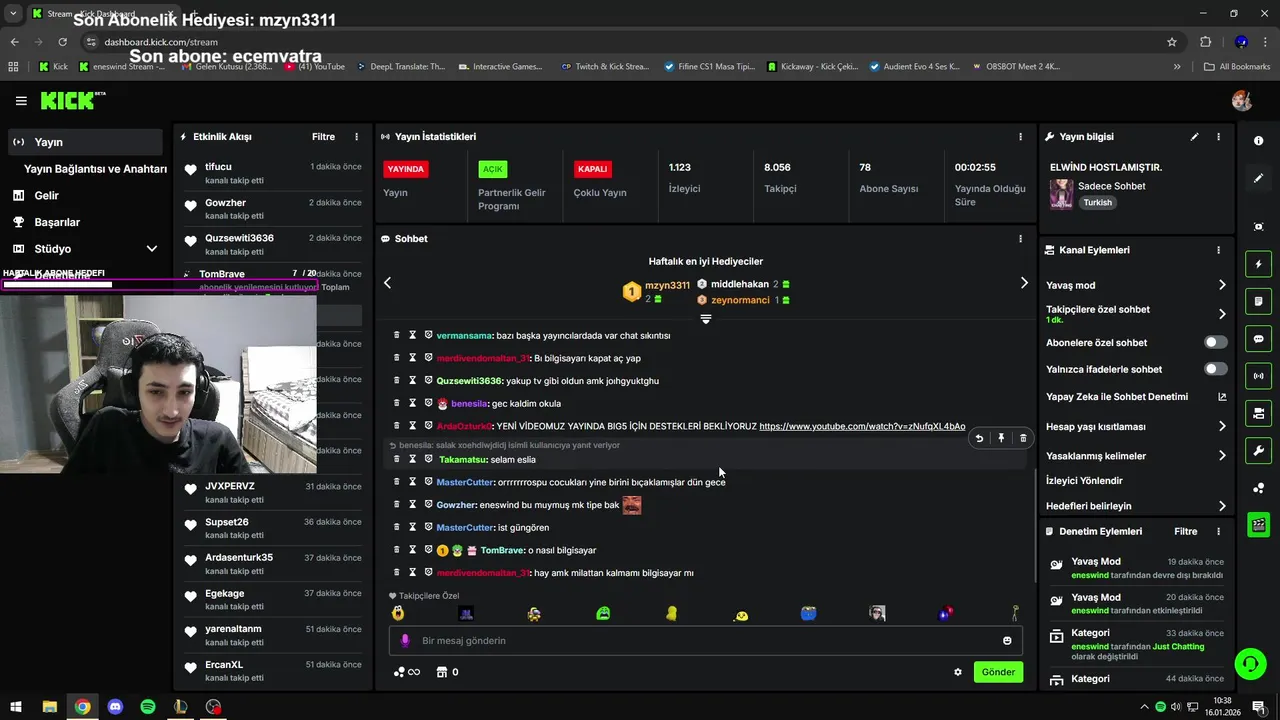Delete the hovered message with trash icon
The height and width of the screenshot is (720, 1280).
tap(1022, 438)
